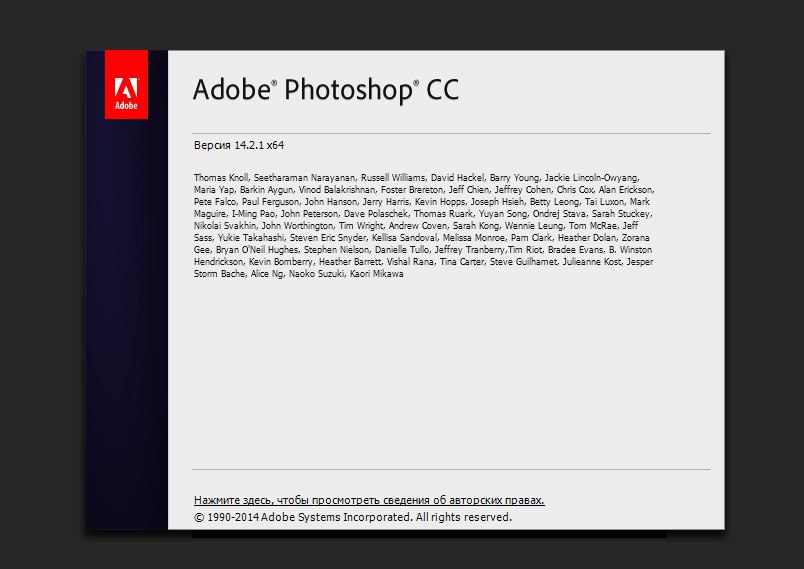Click the name Nikolai Svakhin in credits
This screenshot has height=569, width=804.
[x=225, y=226]
